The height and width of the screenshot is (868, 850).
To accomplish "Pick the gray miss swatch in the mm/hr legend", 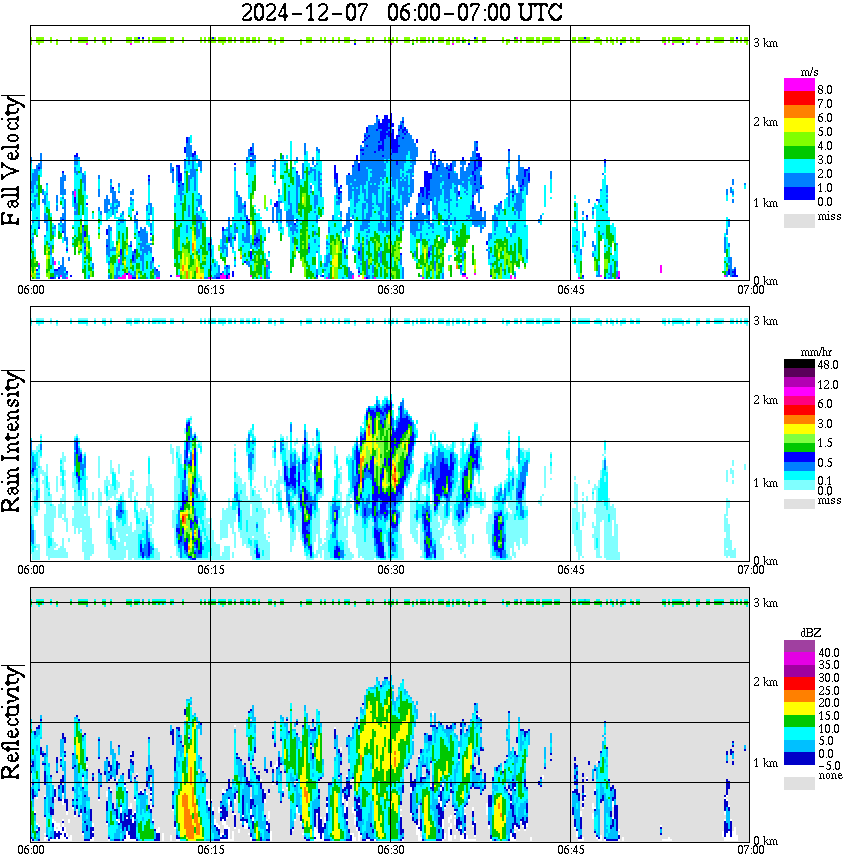I will point(799,504).
